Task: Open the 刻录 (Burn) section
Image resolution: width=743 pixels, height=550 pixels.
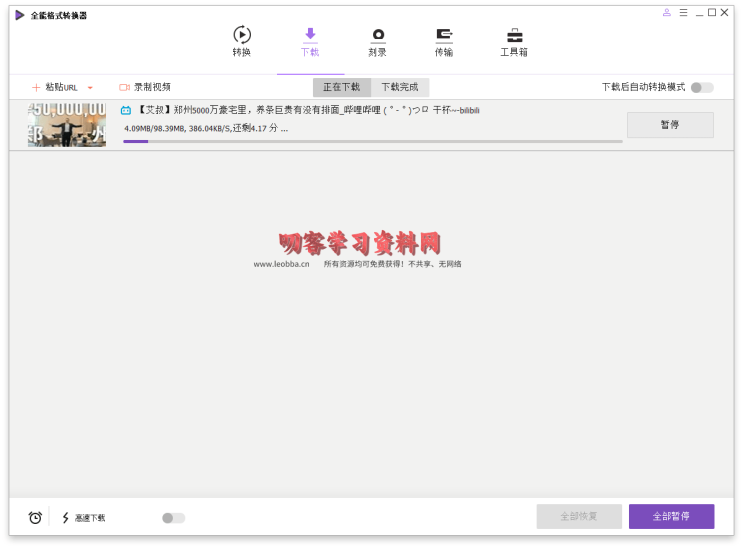Action: 378,41
